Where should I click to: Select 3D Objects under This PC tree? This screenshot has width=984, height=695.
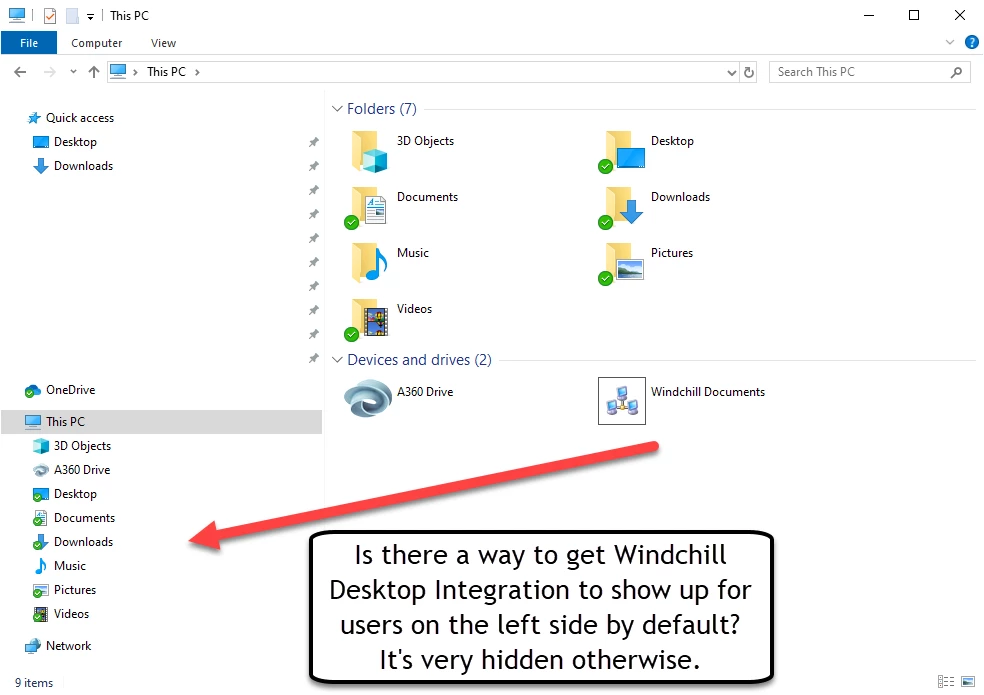[72, 446]
